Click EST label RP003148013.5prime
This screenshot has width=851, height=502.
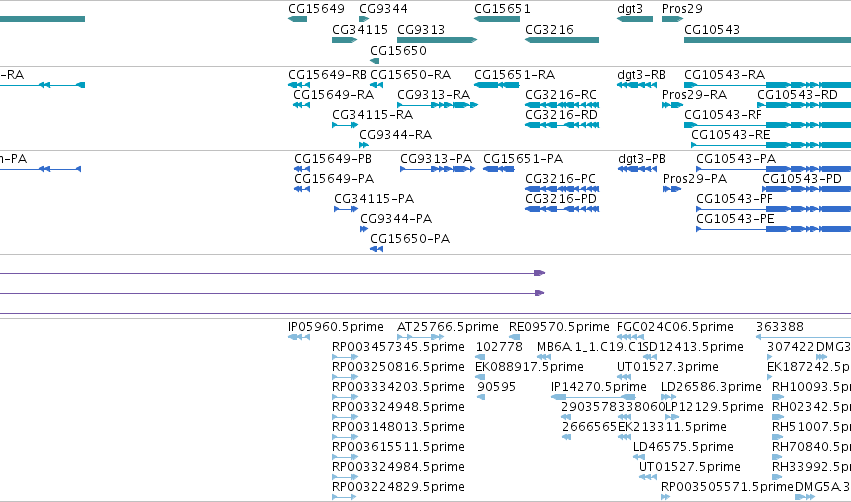tap(398, 428)
